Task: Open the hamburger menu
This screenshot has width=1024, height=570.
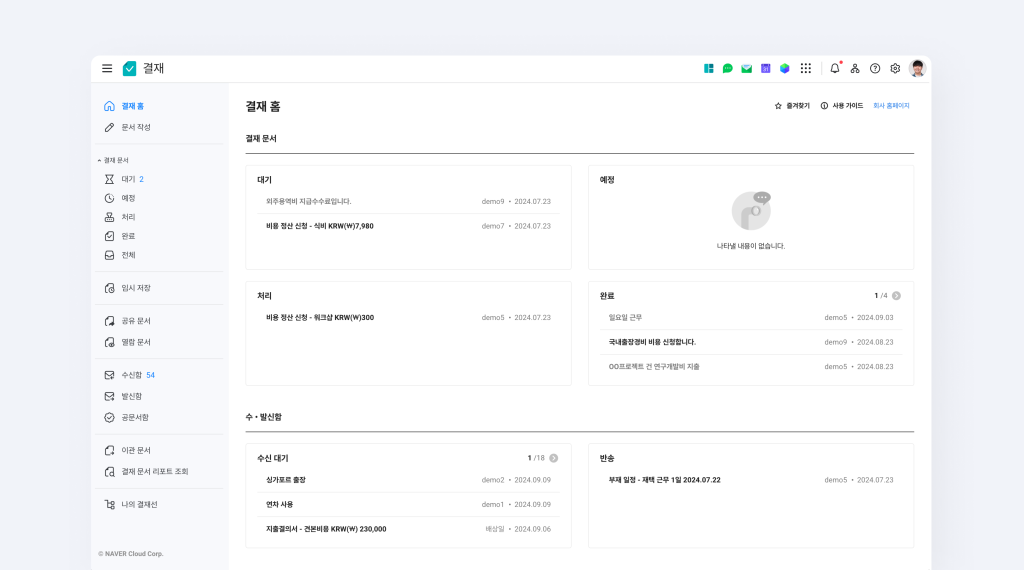Action: pyautogui.click(x=107, y=69)
